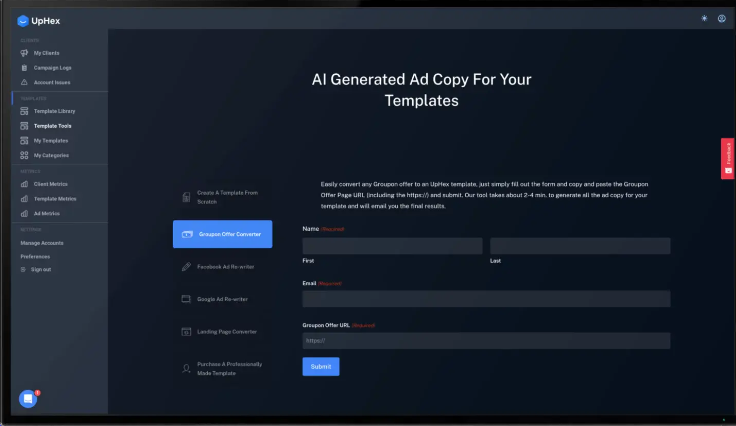
Task: Open My Templates
Action: [51, 140]
